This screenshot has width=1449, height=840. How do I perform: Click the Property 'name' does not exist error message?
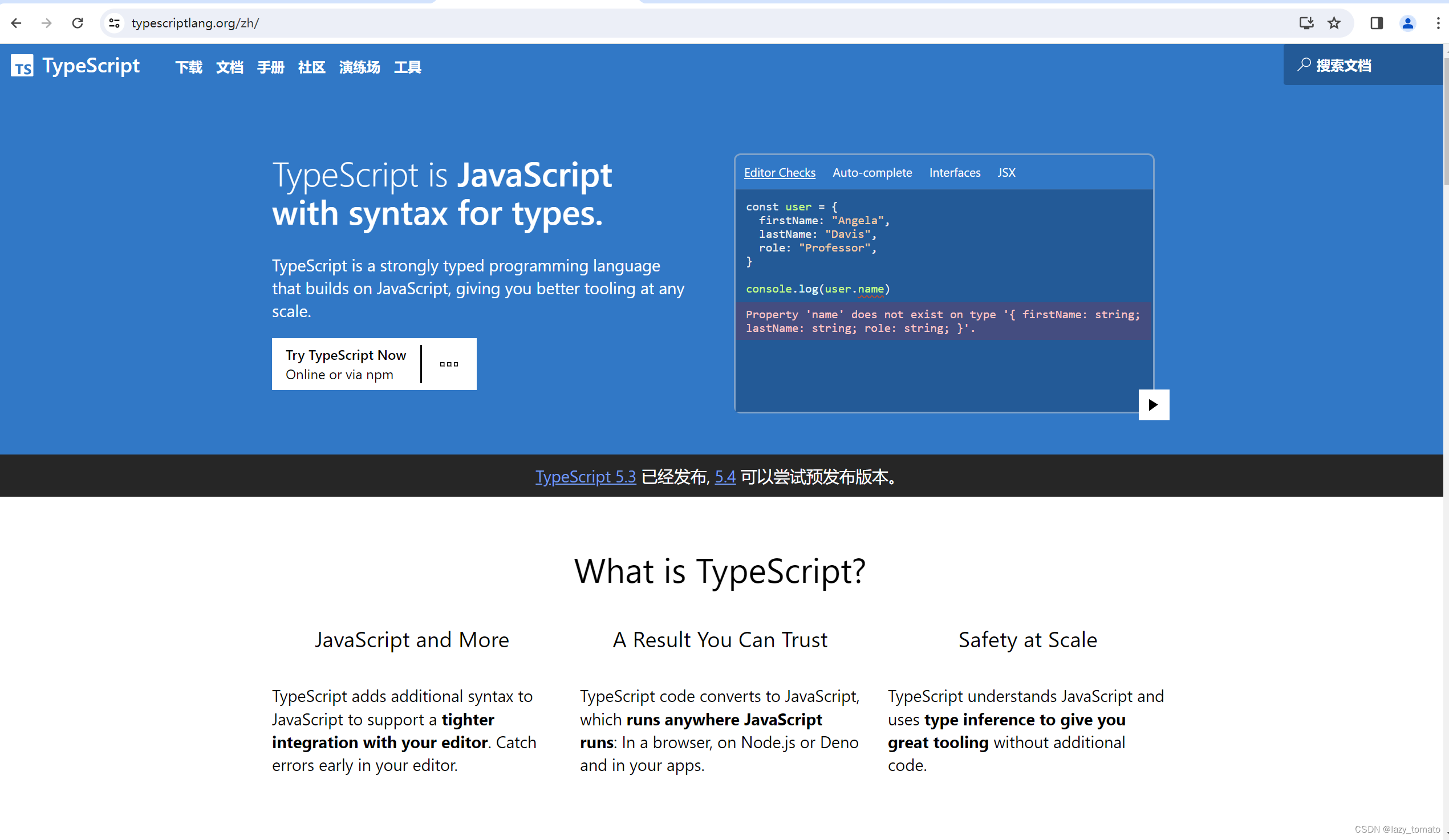943,322
